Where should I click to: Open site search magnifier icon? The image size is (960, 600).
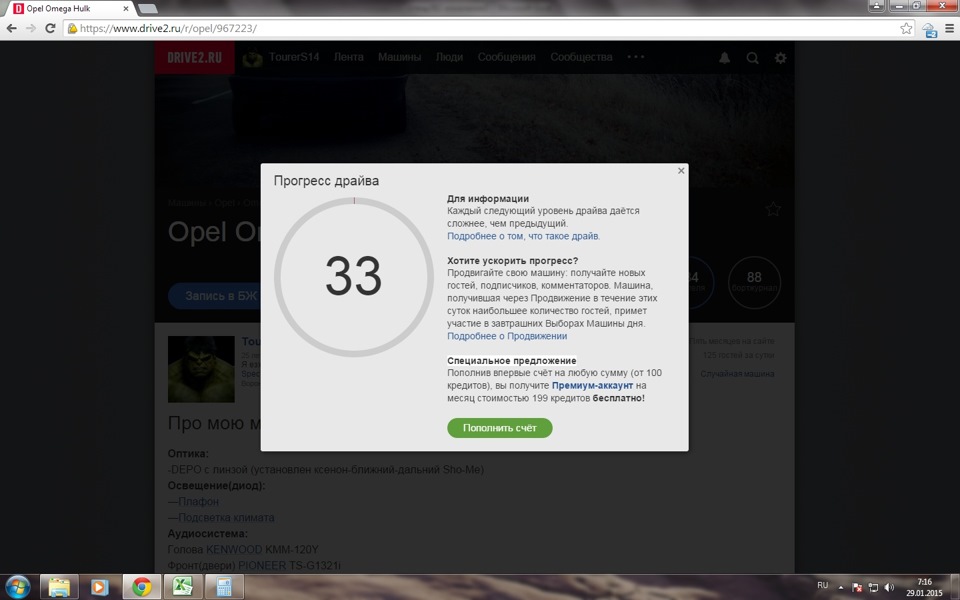click(752, 58)
